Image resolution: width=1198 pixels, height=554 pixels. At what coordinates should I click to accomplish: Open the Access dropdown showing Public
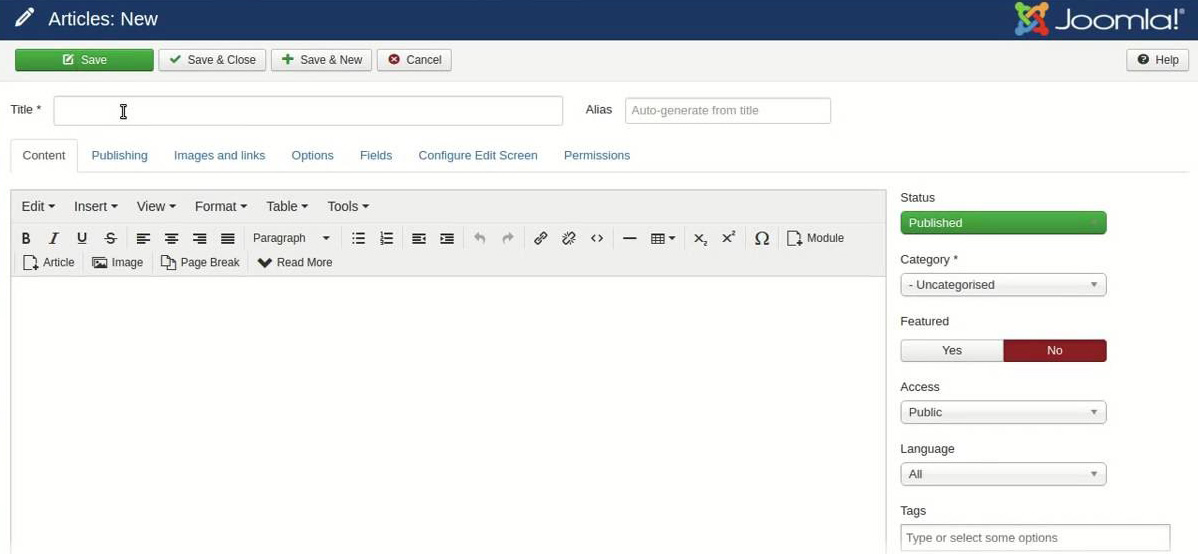(1003, 413)
